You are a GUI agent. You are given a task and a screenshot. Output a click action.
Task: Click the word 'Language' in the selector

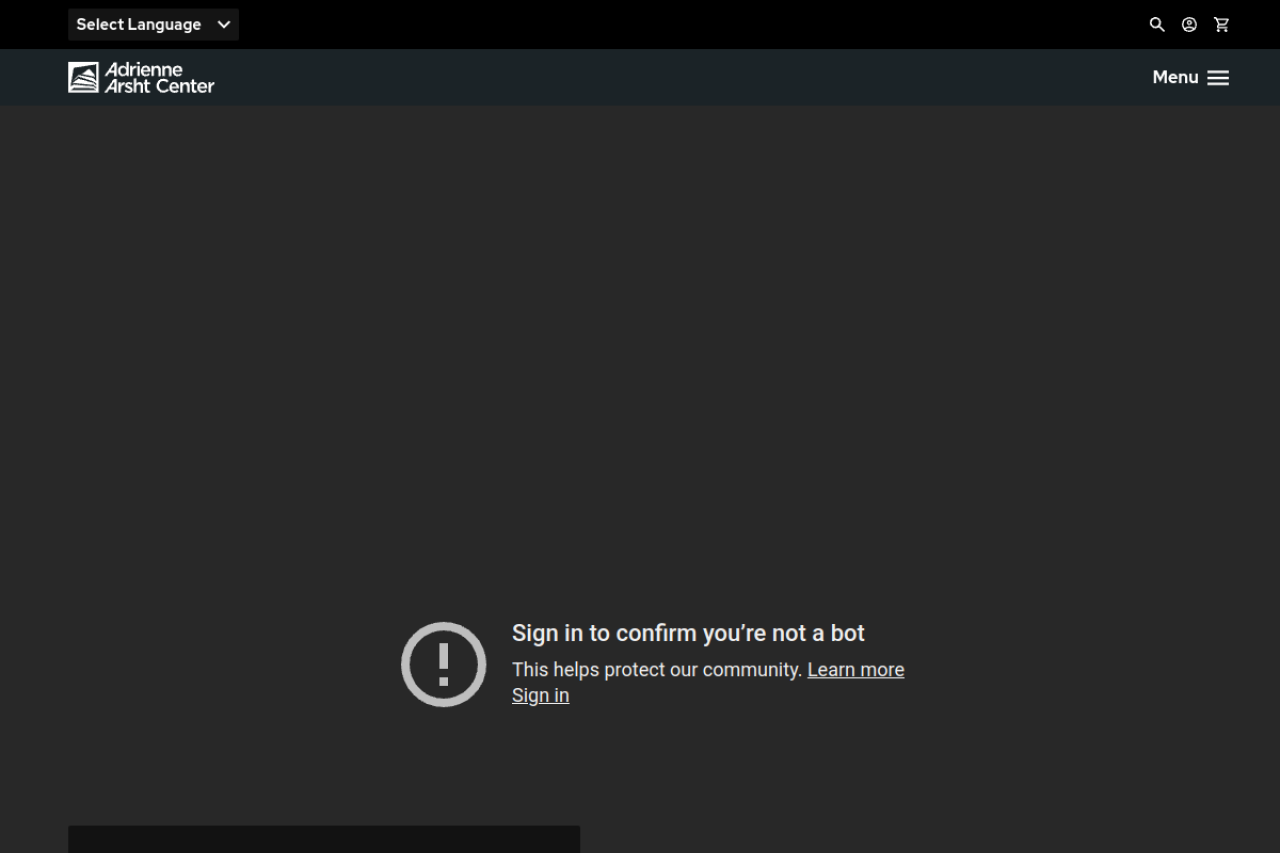click(x=164, y=25)
